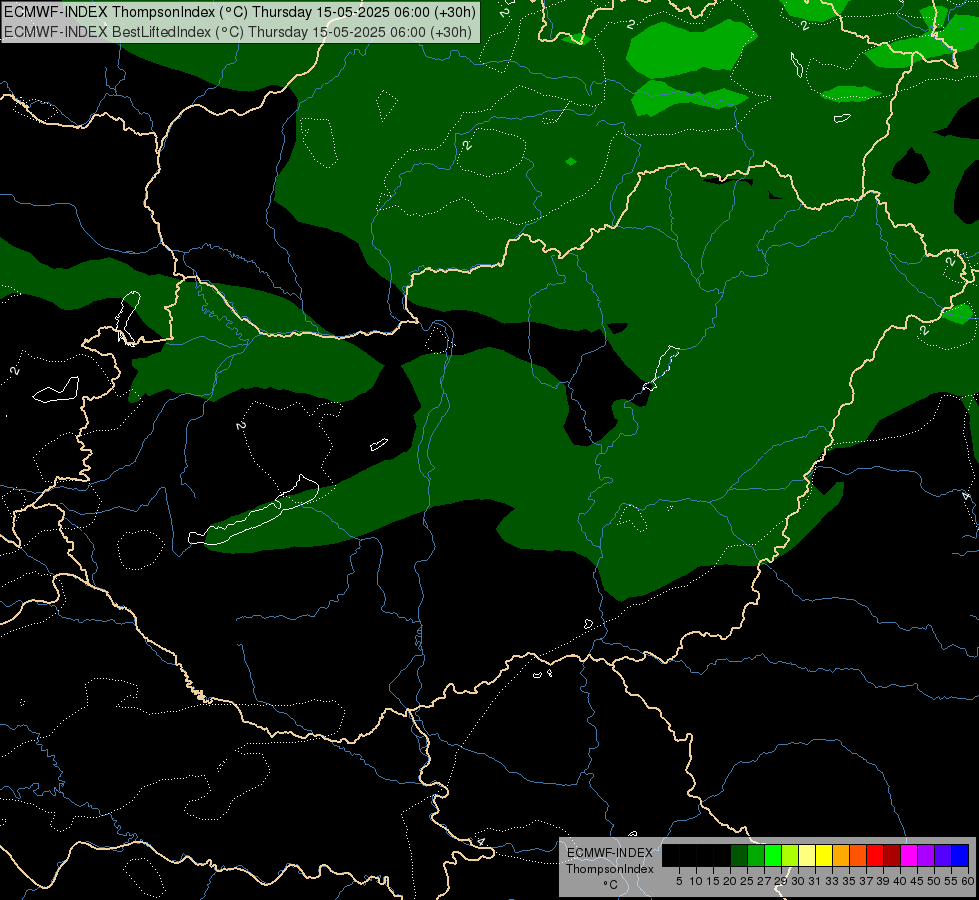Click the pale yellow 30–31 legend swatch
Viewport: 979px width, 900px height.
pyautogui.click(x=807, y=855)
